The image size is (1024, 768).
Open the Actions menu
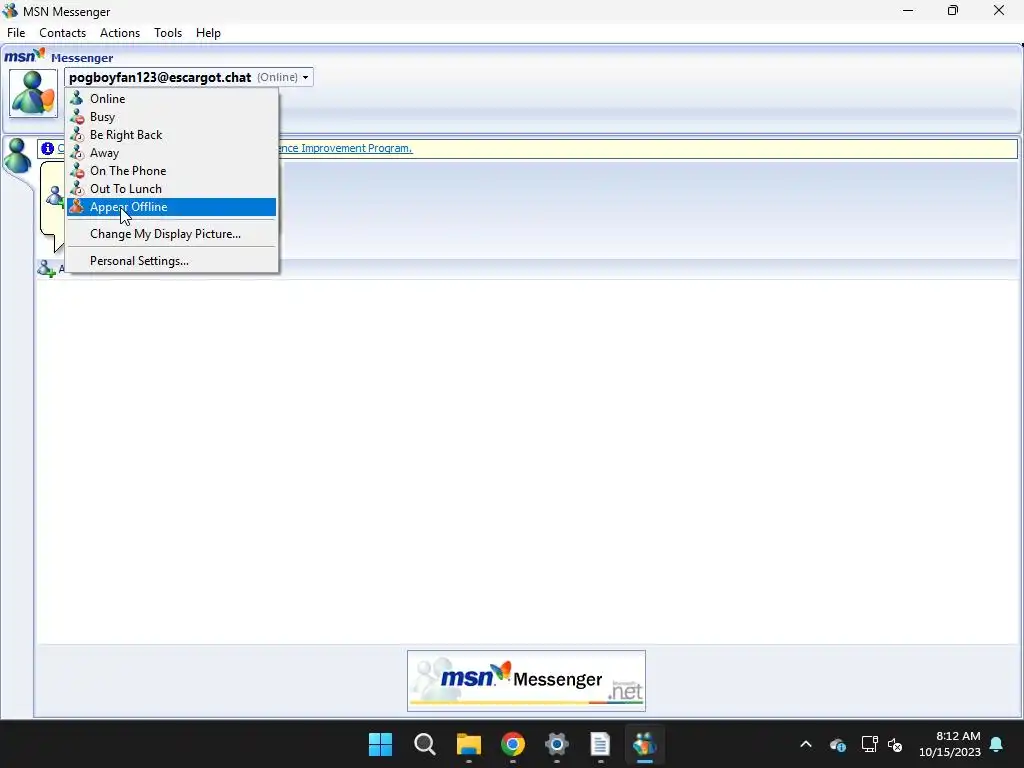point(120,33)
